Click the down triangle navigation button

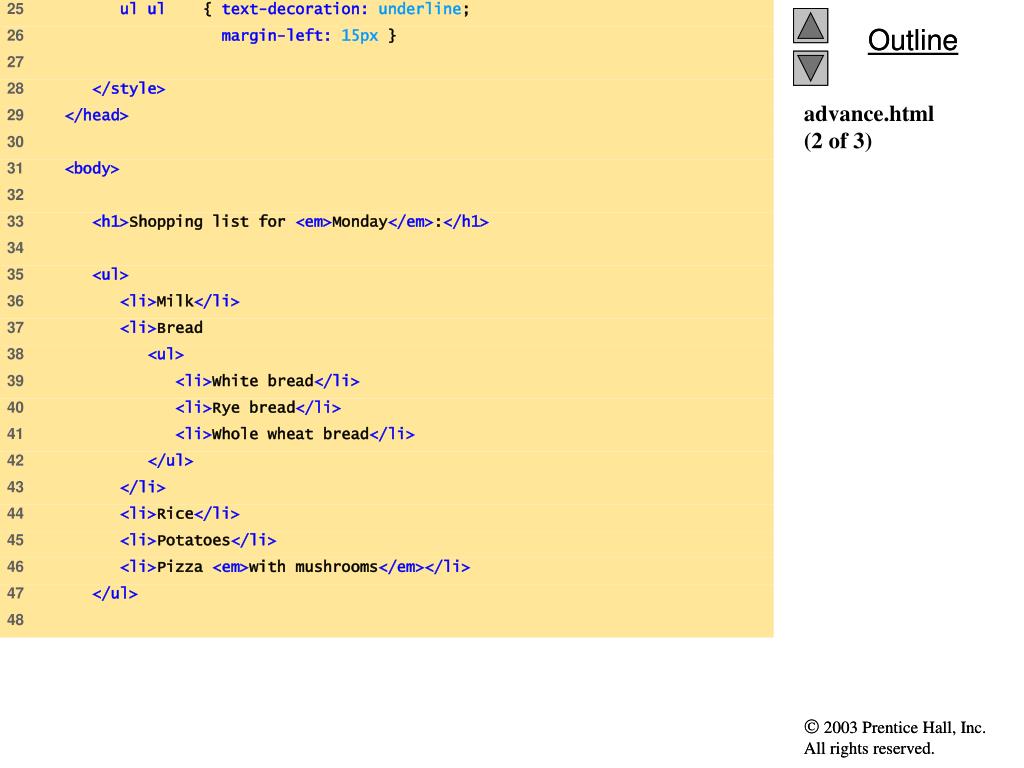click(810, 68)
